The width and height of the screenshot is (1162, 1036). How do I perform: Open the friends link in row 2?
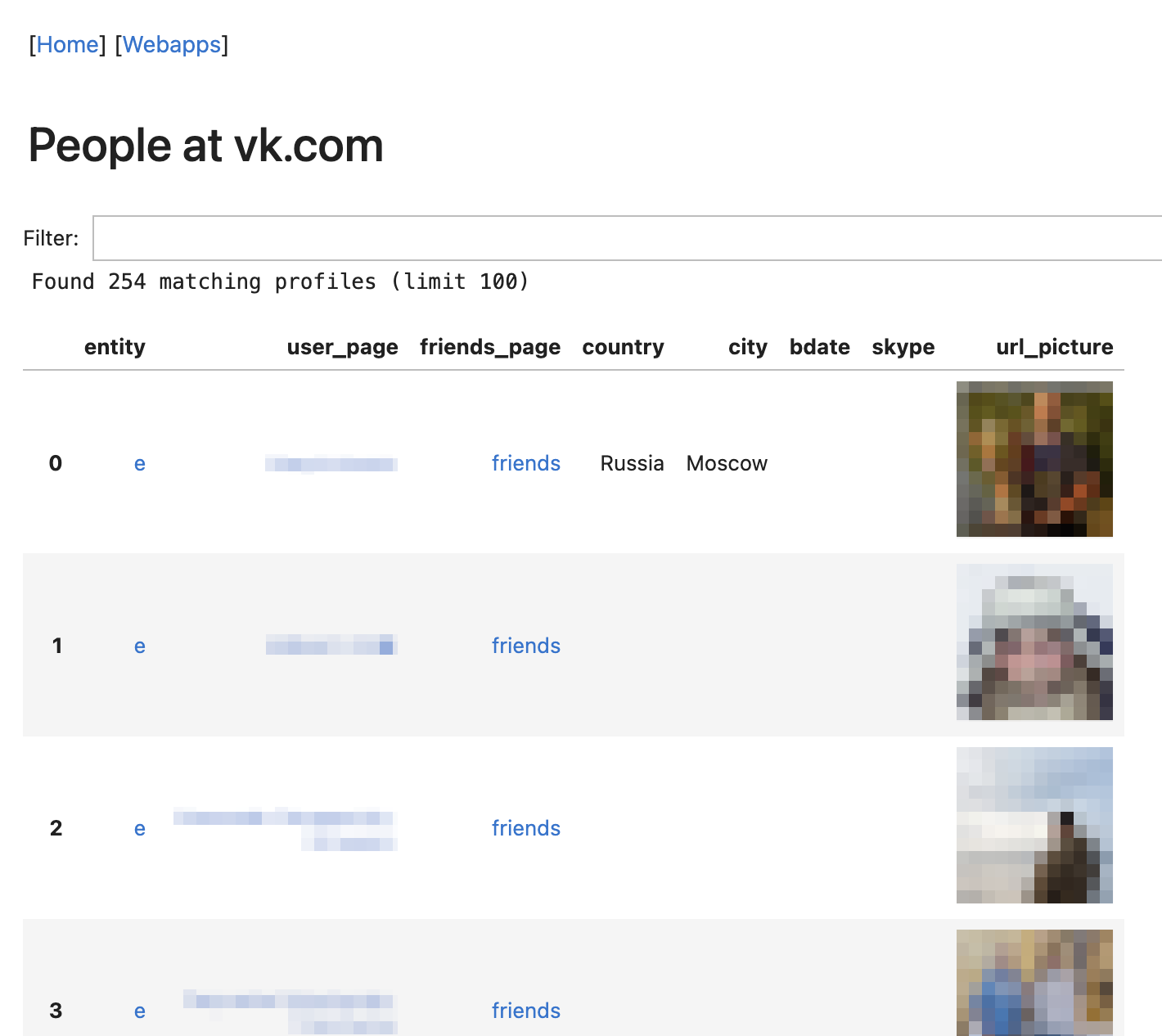(x=525, y=829)
